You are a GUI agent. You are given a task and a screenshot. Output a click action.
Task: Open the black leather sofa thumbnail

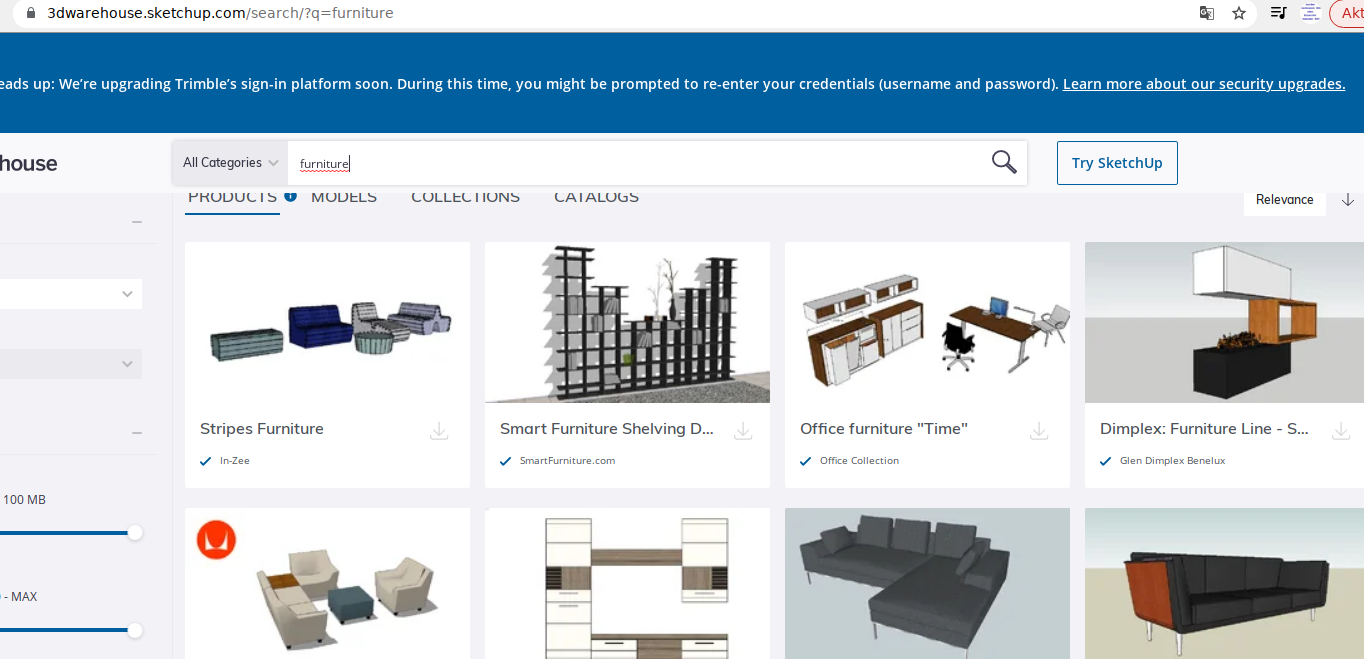(x=1224, y=583)
